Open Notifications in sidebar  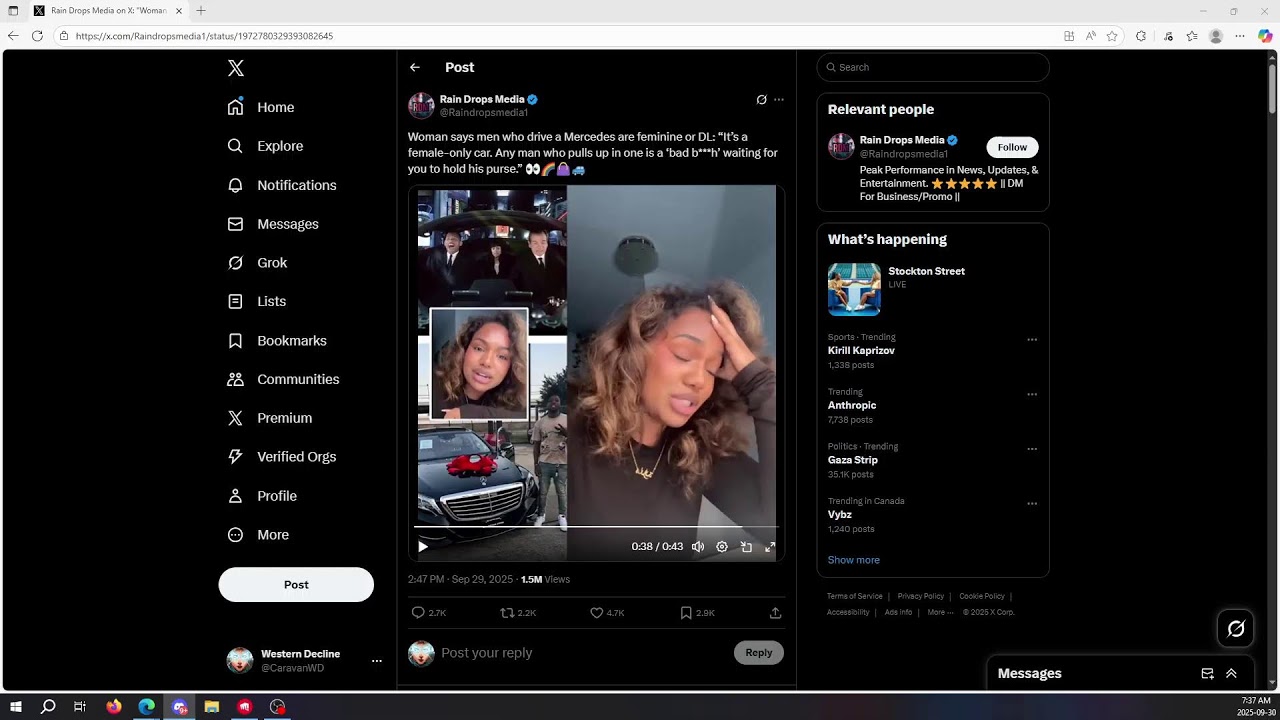point(296,185)
